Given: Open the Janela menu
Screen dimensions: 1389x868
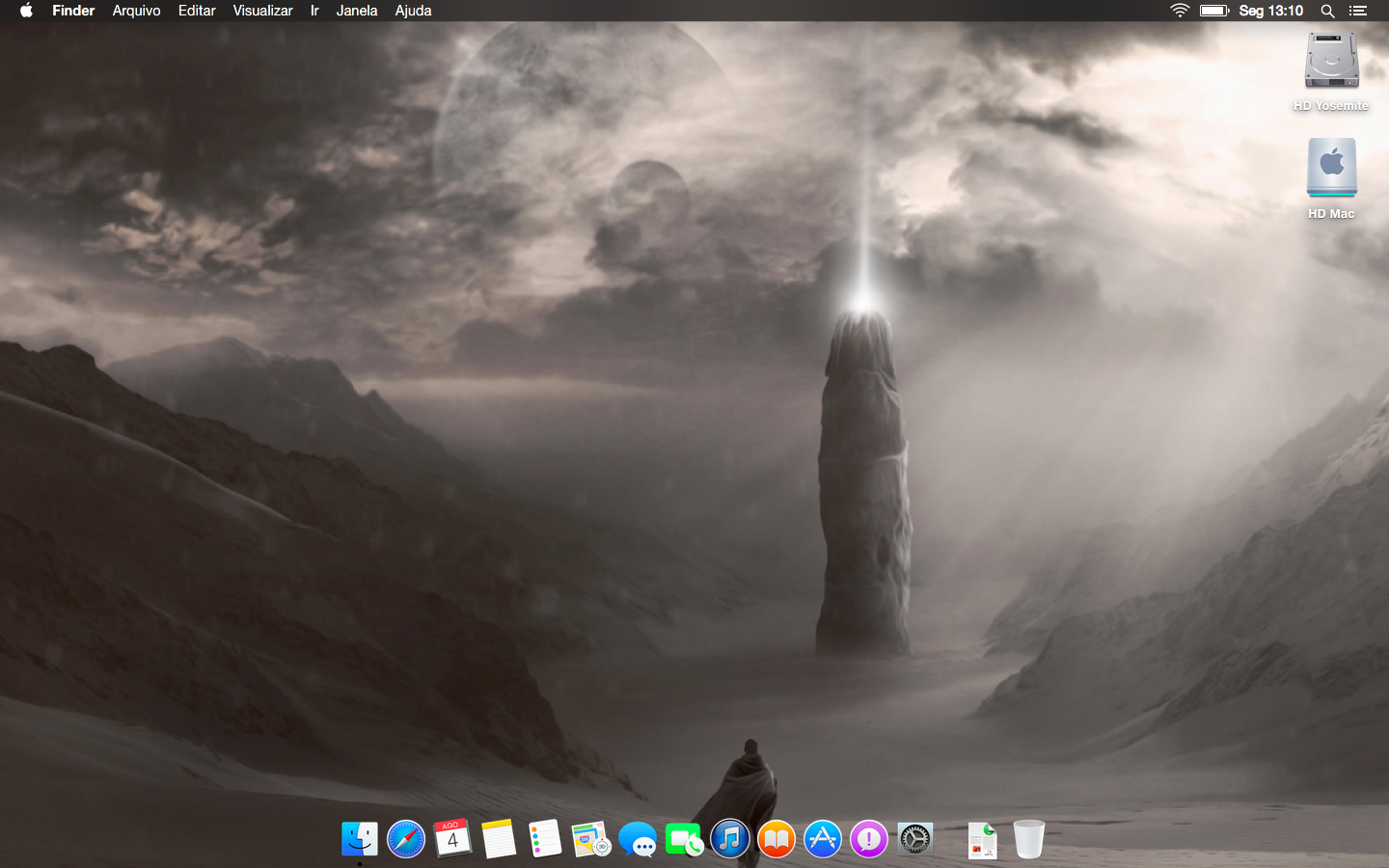Looking at the screenshot, I should [x=357, y=11].
